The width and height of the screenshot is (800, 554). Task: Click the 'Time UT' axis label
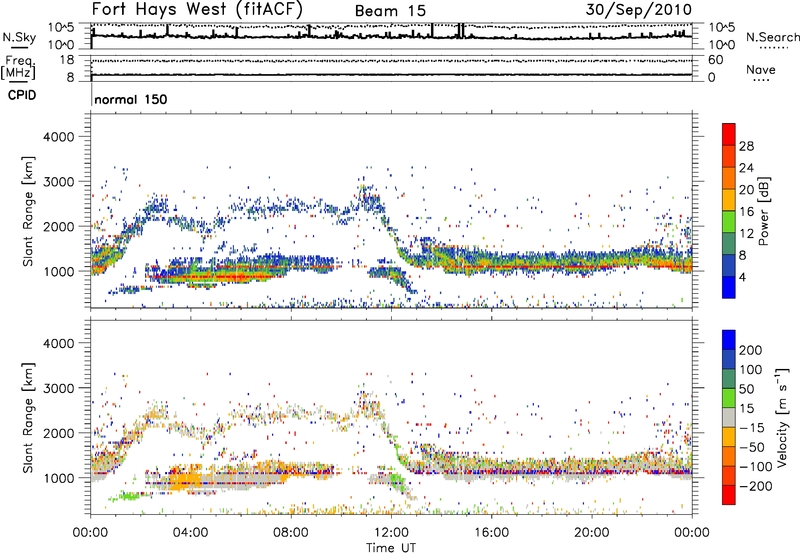click(391, 548)
